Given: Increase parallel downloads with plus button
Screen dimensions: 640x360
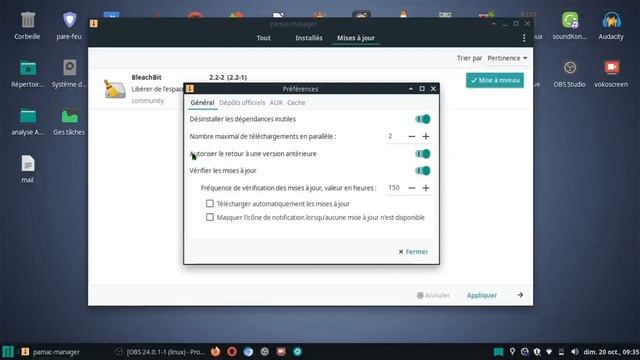Looking at the screenshot, I should [x=426, y=136].
